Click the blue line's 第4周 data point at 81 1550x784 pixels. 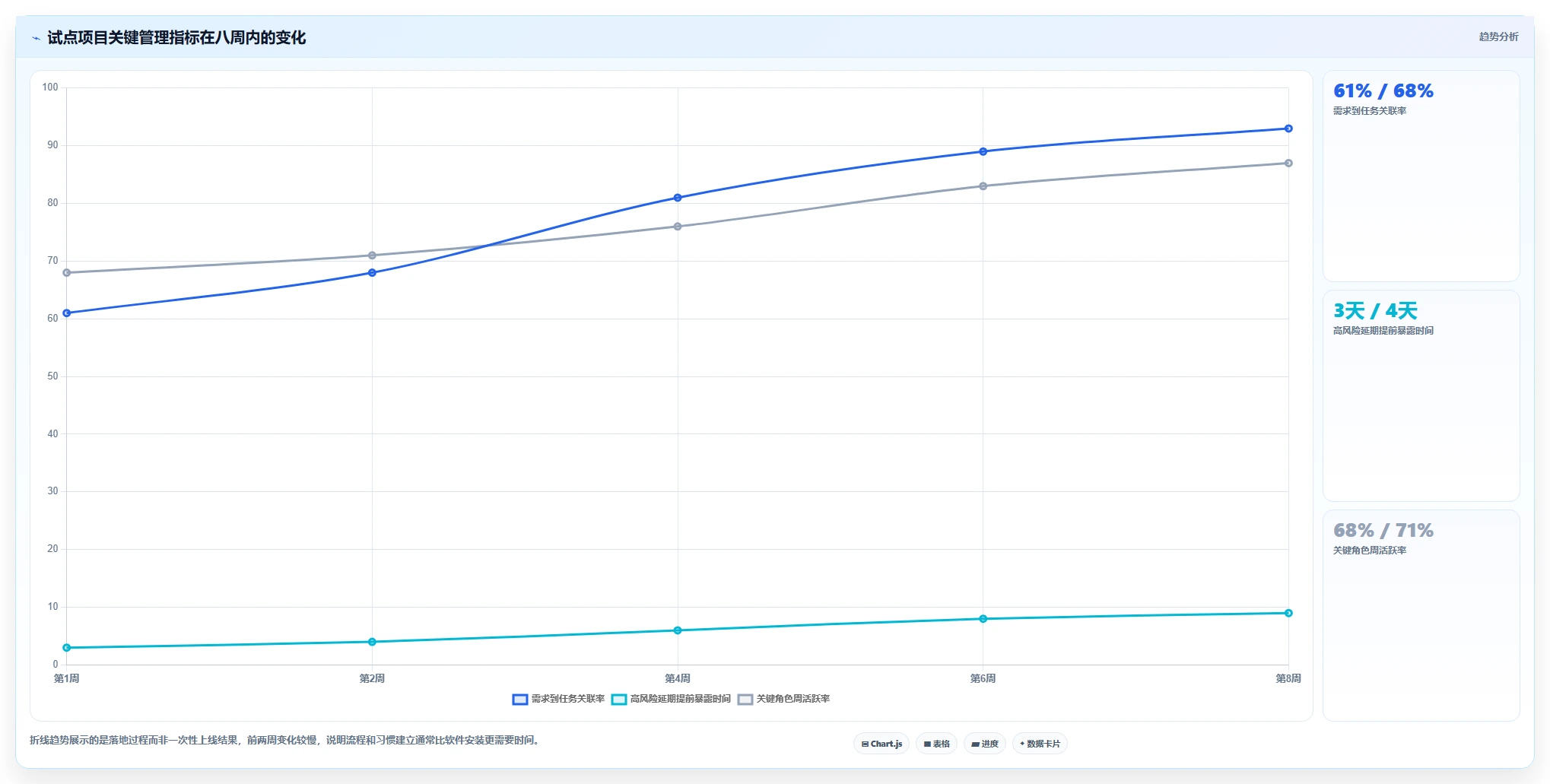[678, 198]
